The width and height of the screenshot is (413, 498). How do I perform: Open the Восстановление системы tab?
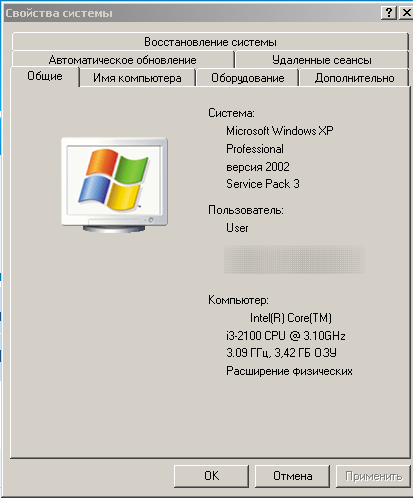tap(210, 42)
